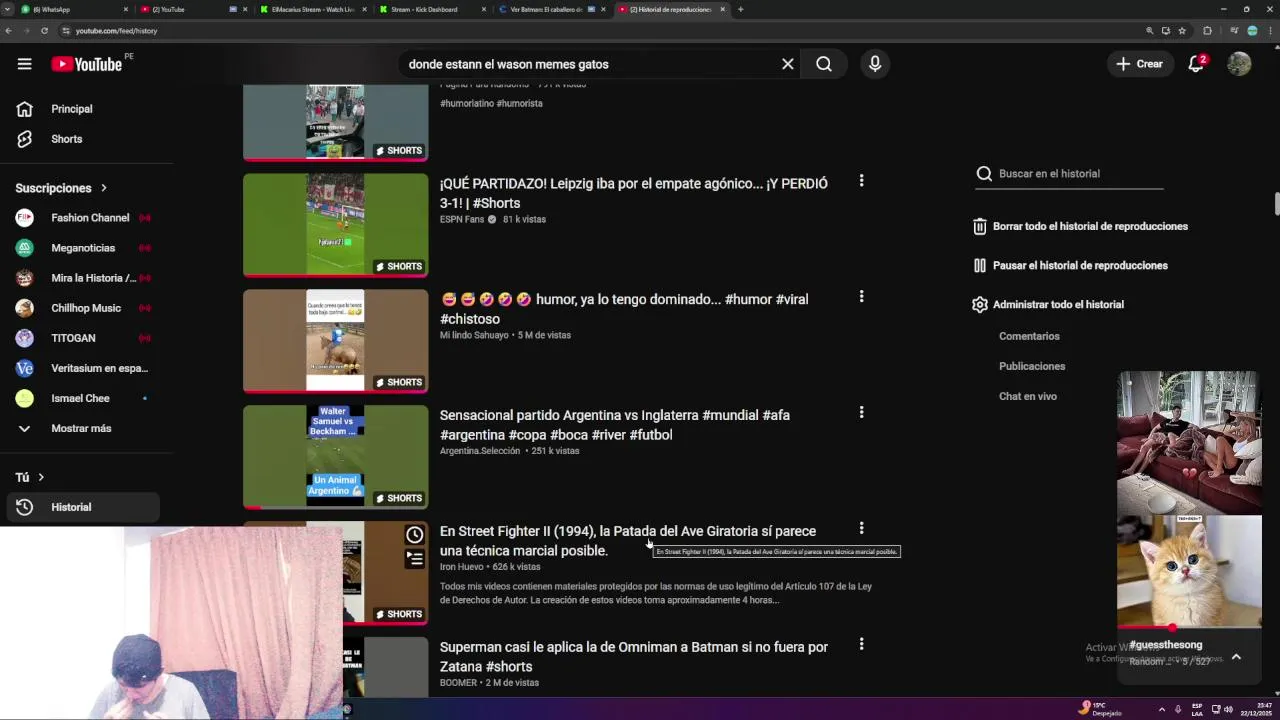This screenshot has width=1280, height=720.
Task: Click Buscar en el historial field
Action: (x=1068, y=174)
